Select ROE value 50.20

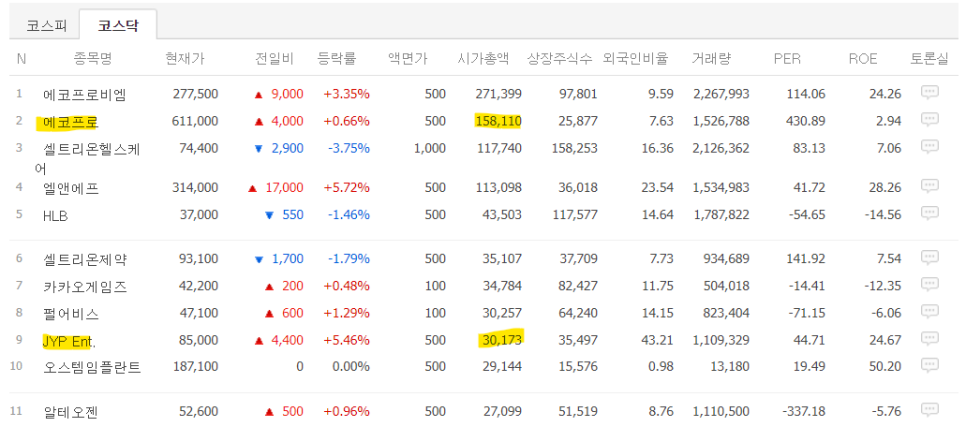tap(885, 367)
